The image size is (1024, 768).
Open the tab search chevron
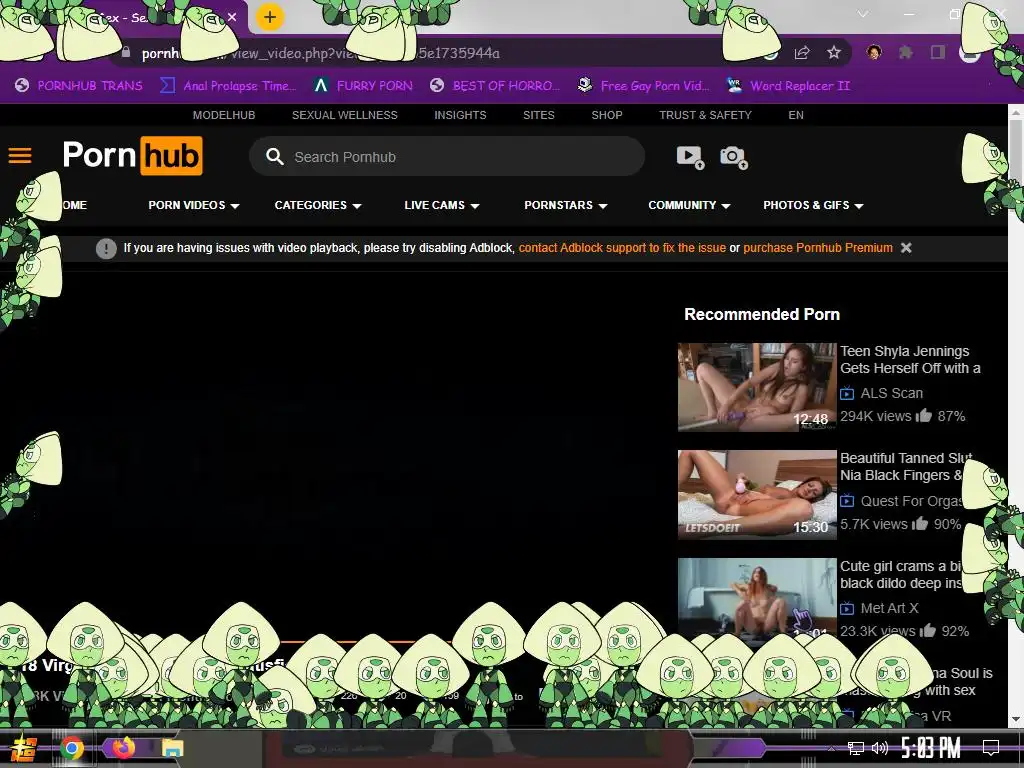[x=863, y=14]
